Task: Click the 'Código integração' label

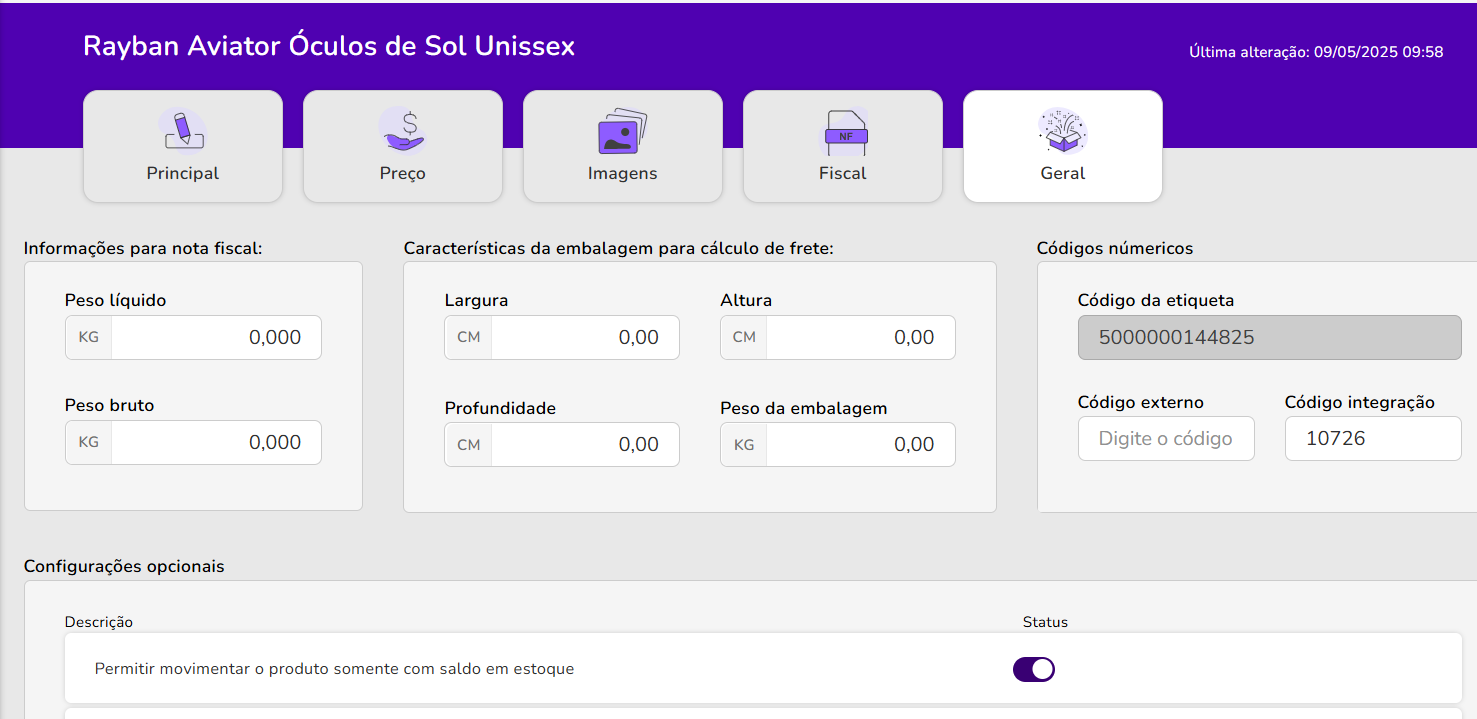Action: click(x=1360, y=402)
